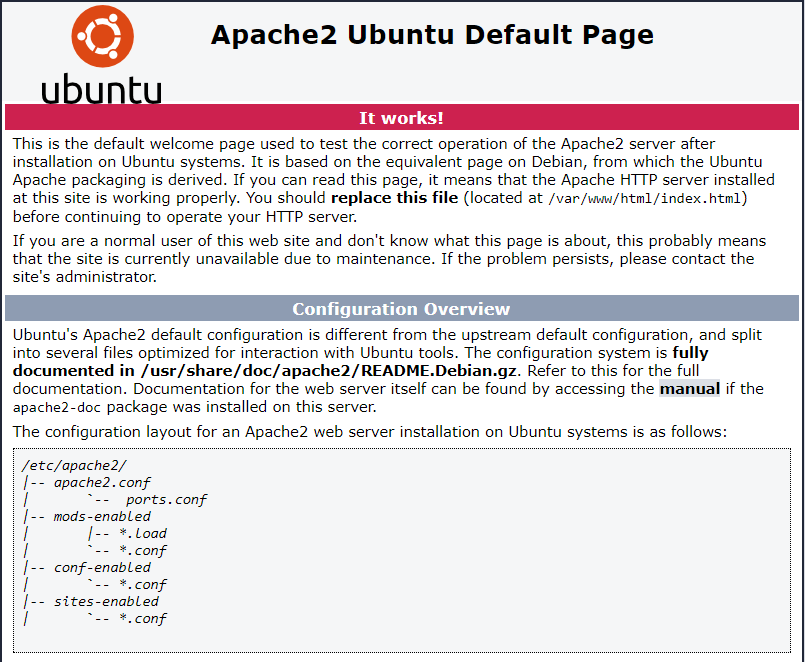Click the ubuntu wordmark text
The width and height of the screenshot is (805, 662).
point(101,87)
